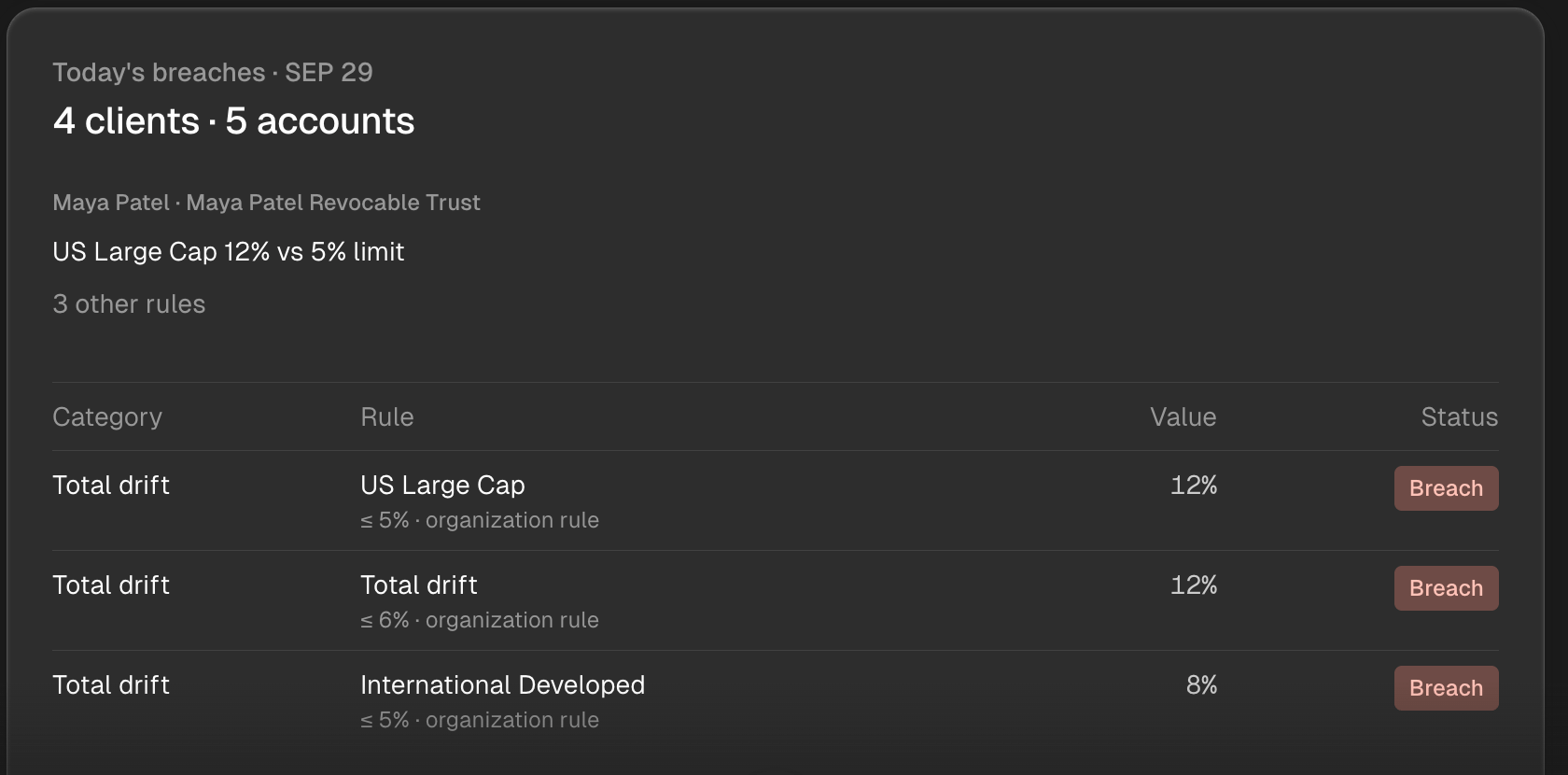Image resolution: width=1568 pixels, height=775 pixels.
Task: Click the ≤ 6% organization rule subtitle
Action: (x=480, y=620)
